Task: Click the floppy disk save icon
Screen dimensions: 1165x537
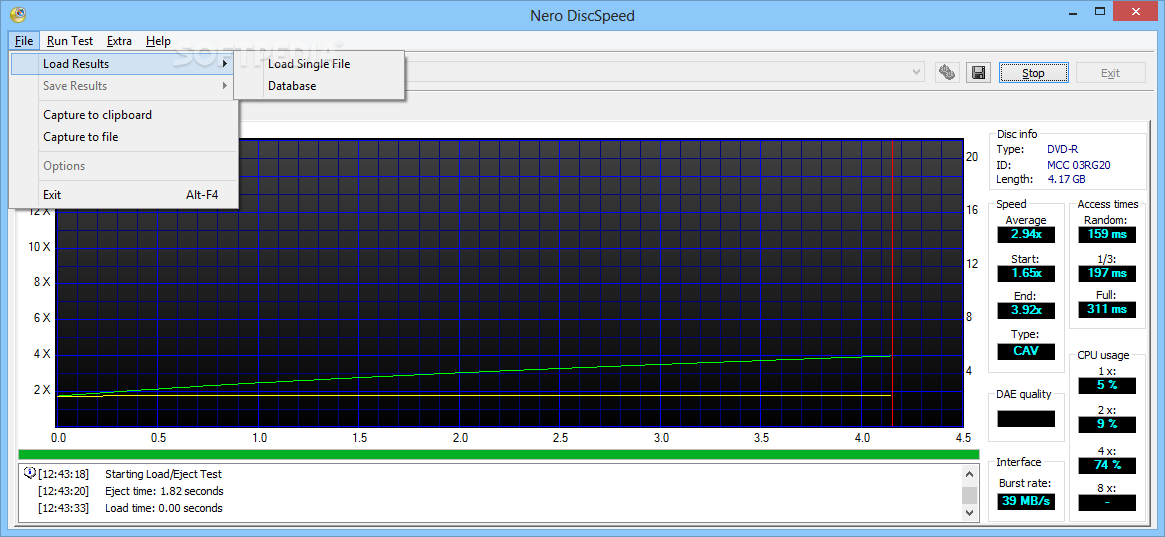Action: click(979, 73)
